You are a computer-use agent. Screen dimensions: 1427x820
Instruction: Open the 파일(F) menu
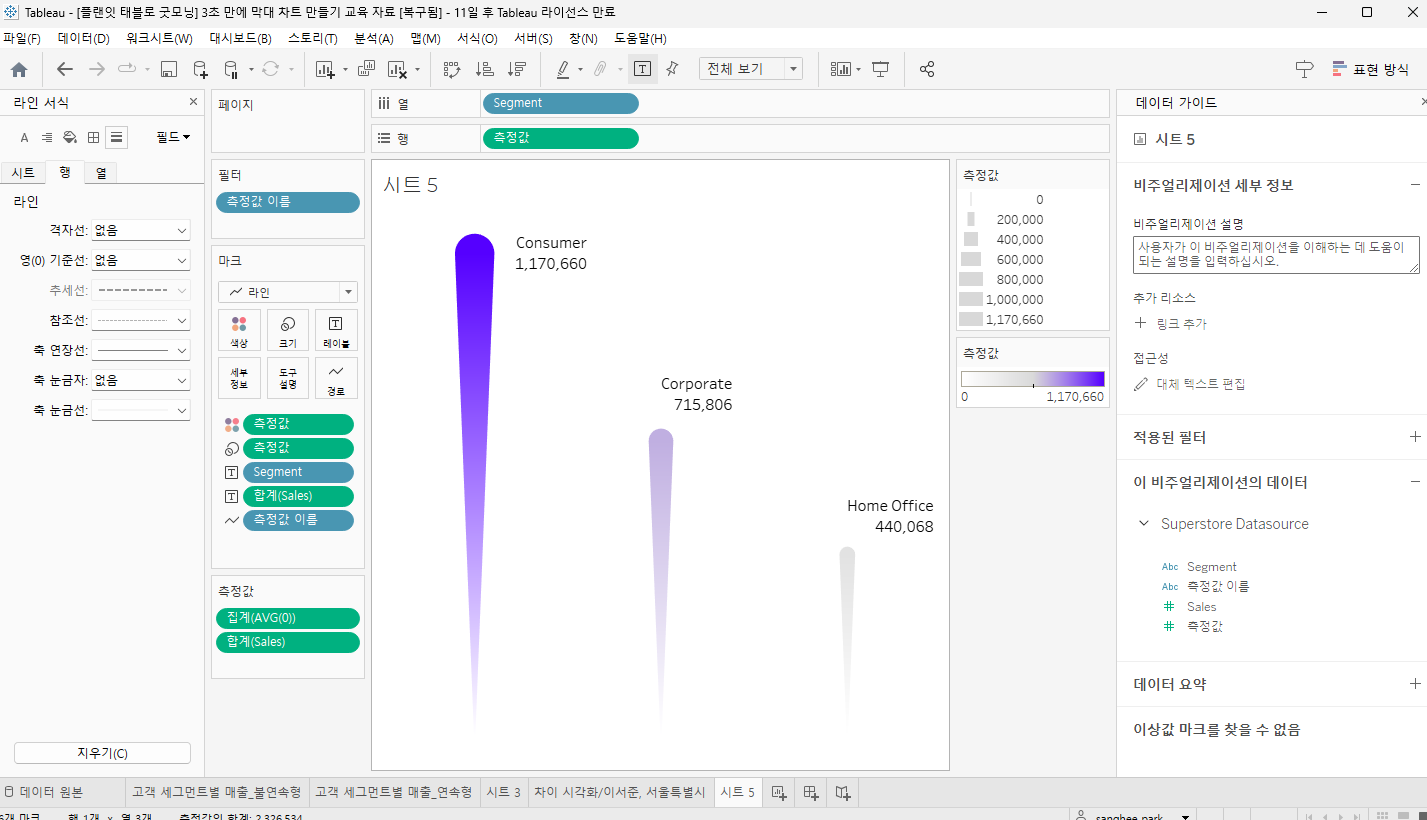21,38
